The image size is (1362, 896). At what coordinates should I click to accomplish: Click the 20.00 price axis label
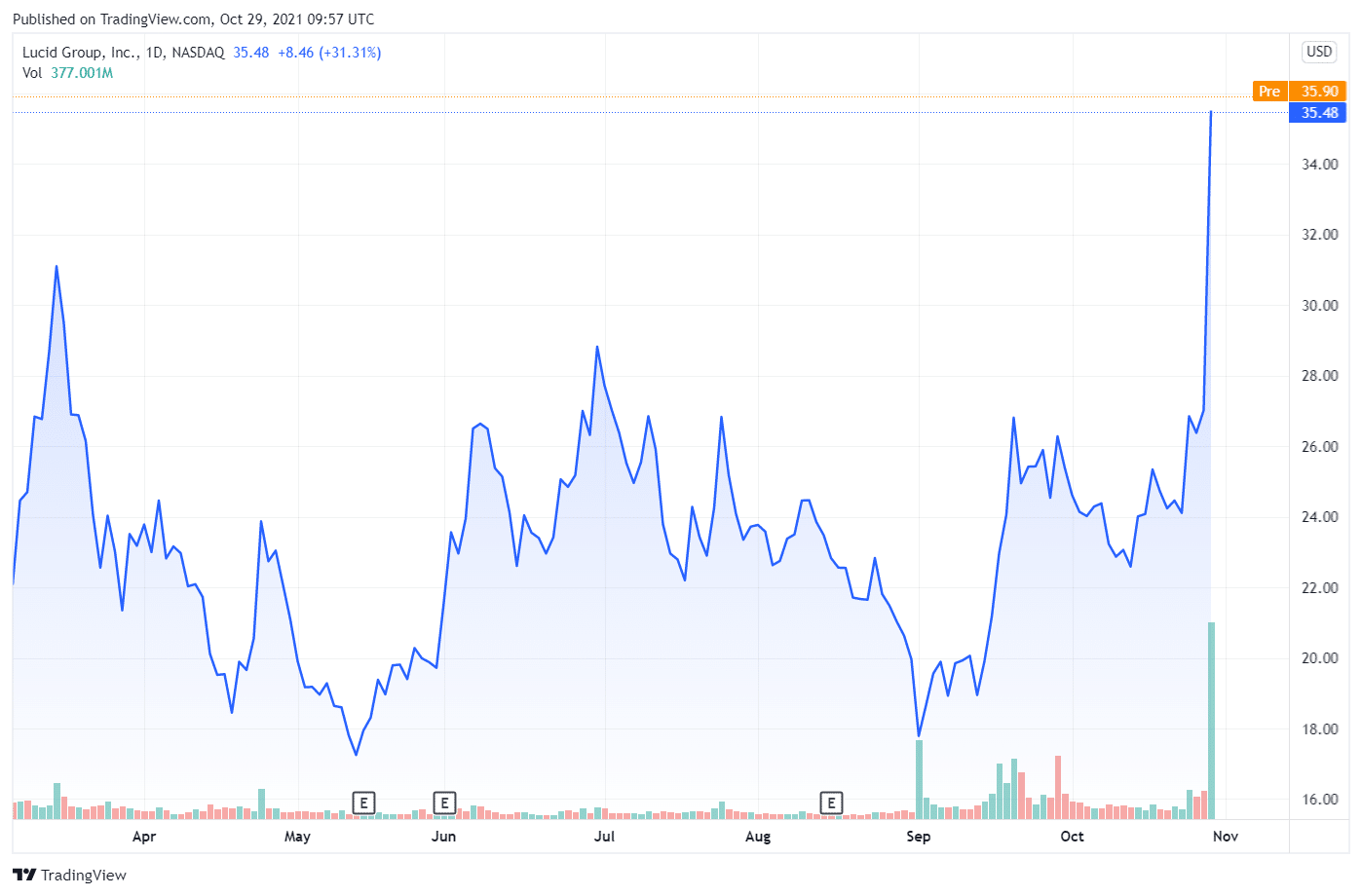pos(1320,658)
